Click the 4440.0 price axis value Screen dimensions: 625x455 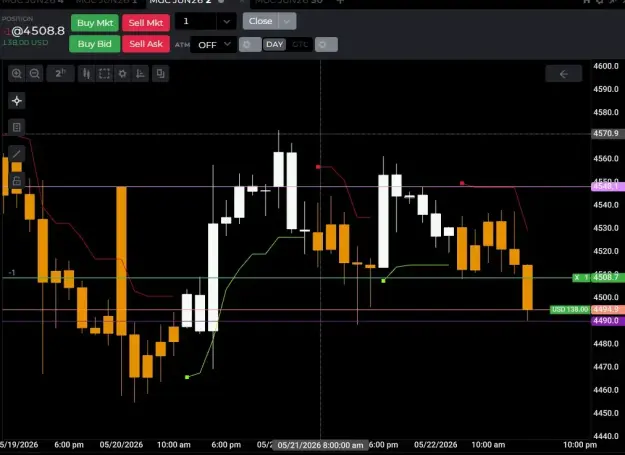click(x=606, y=436)
